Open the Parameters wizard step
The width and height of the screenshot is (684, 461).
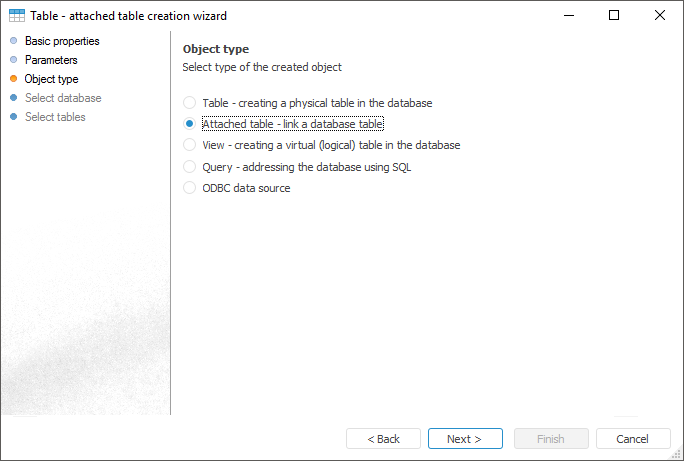click(51, 60)
